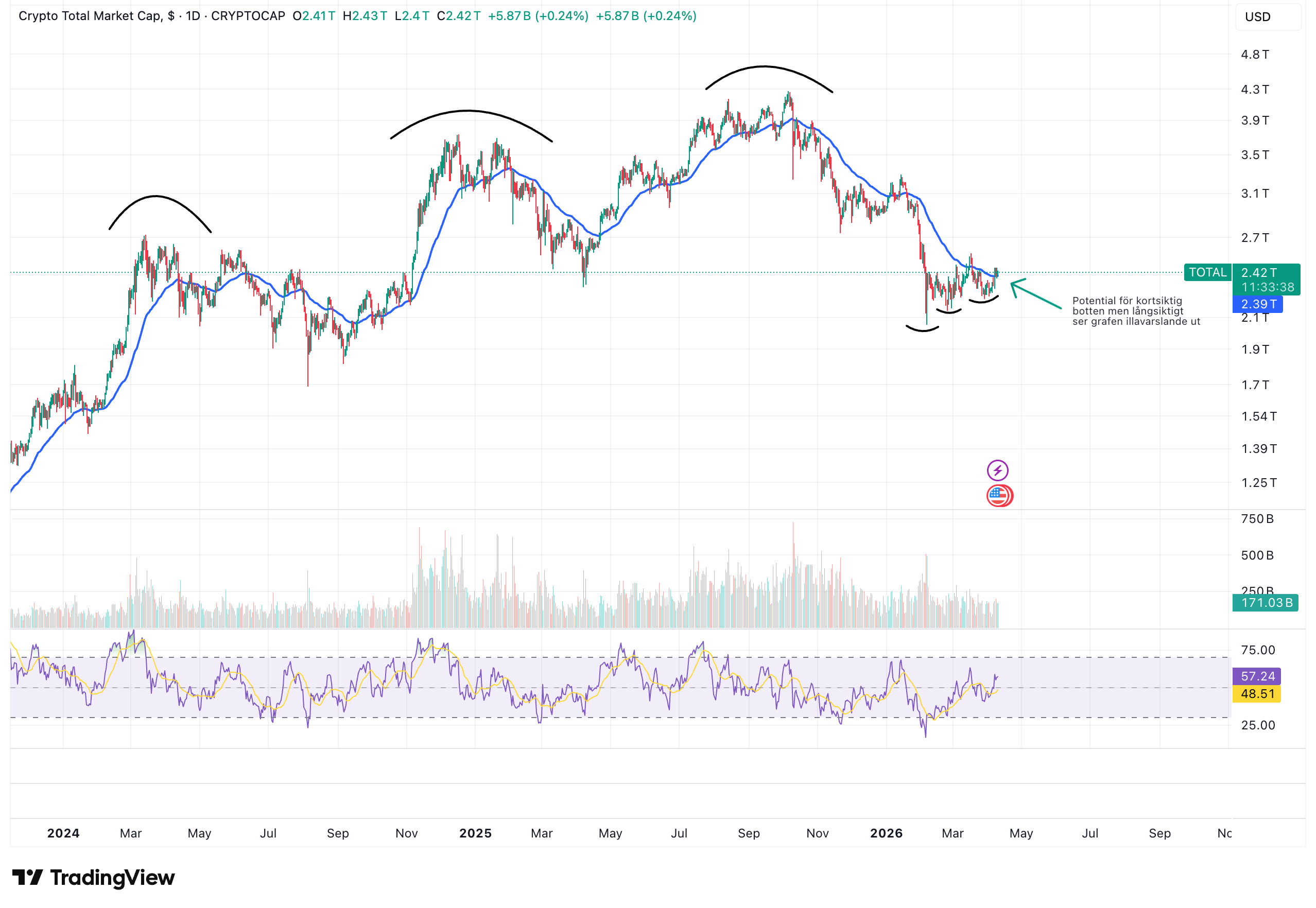Viewport: 1316px width, 908px height.
Task: Select the arc over the March 2024 peak
Action: tap(157, 196)
